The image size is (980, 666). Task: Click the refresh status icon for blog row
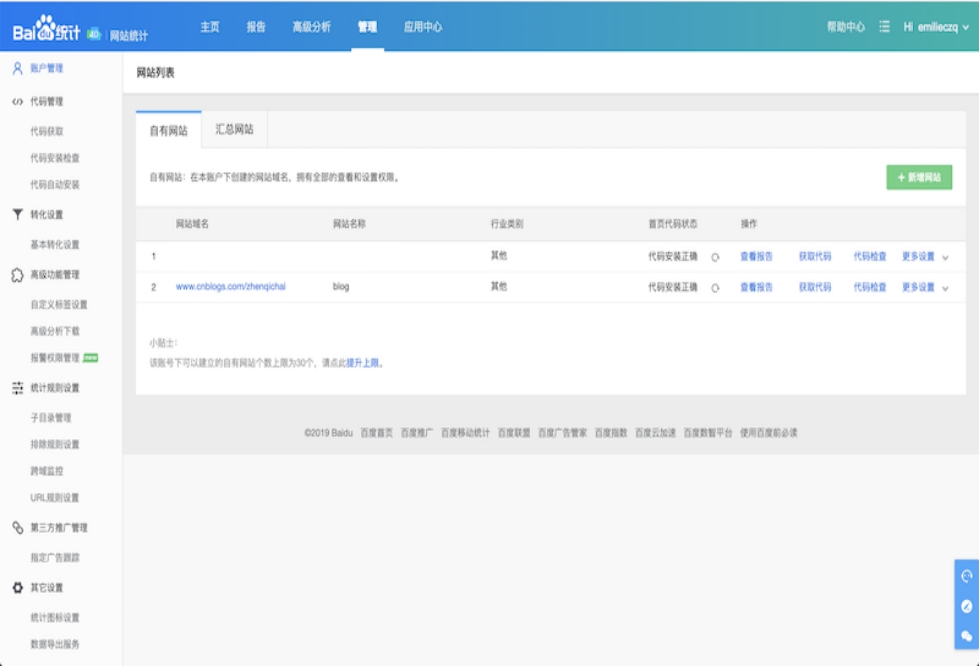(715, 288)
